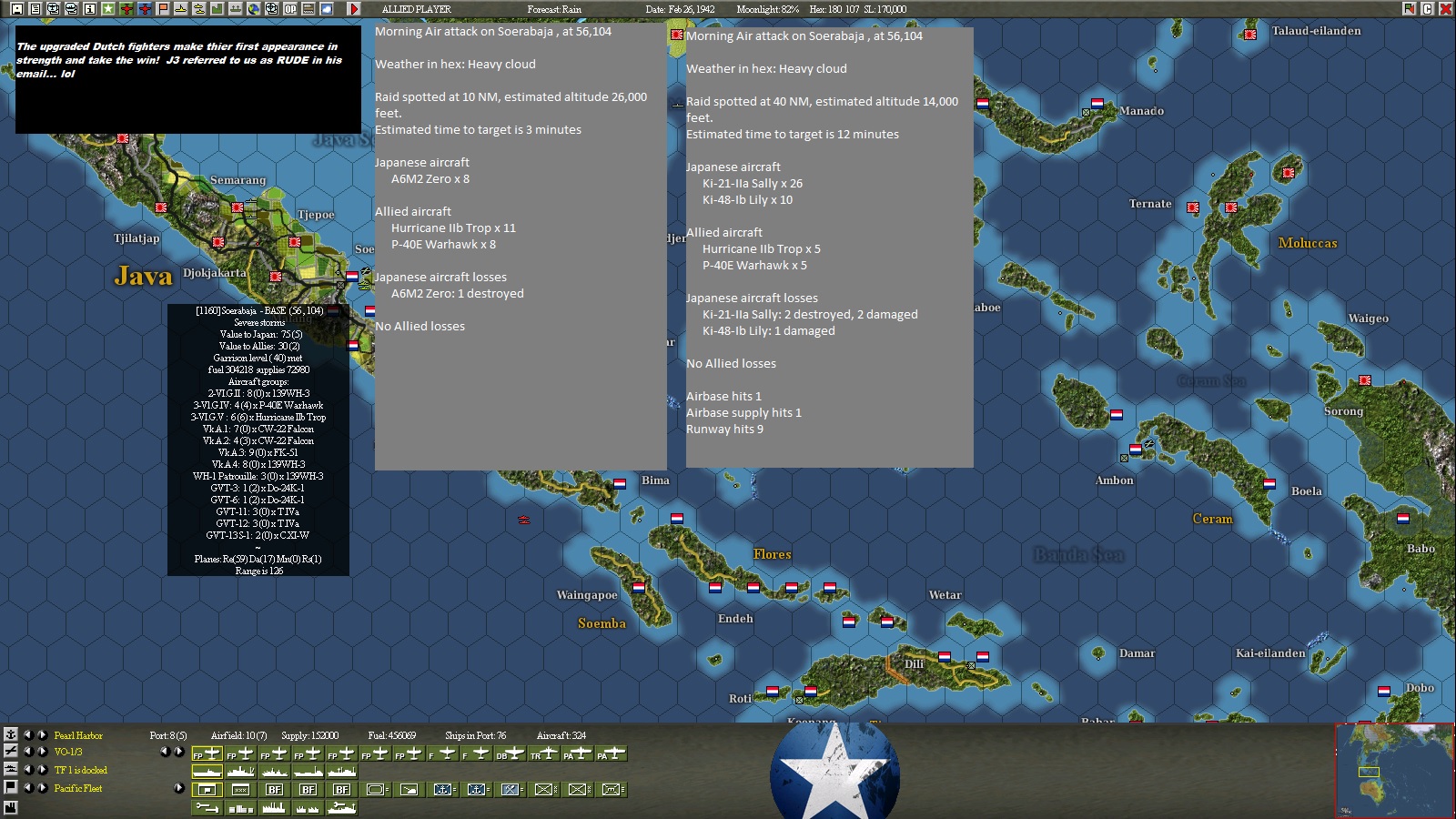Open the info 'i' toolbar icon

pos(89,9)
